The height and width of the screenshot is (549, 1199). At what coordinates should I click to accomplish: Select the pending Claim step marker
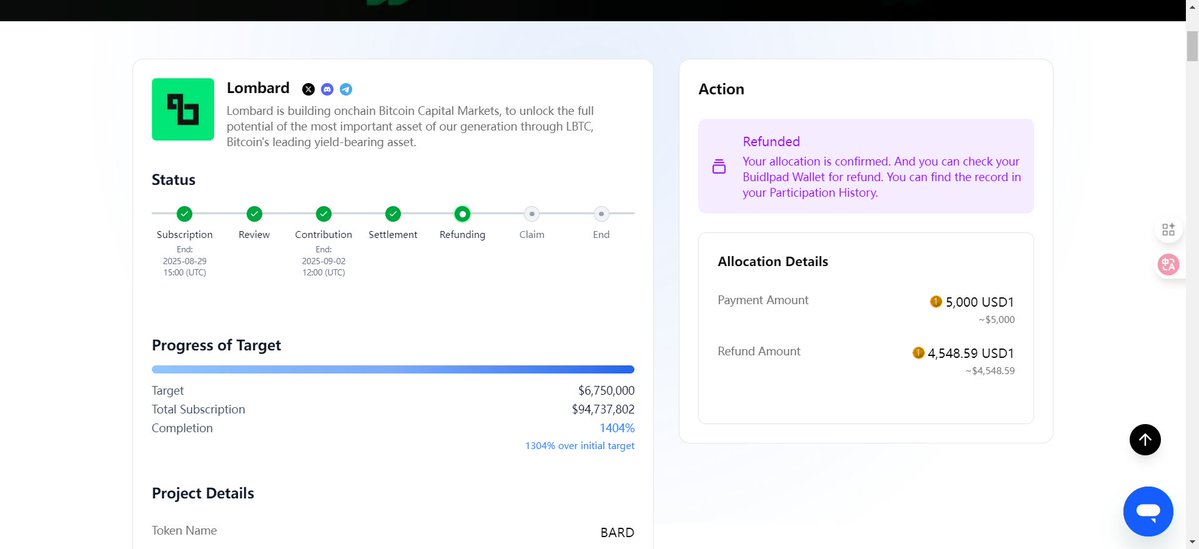[532, 213]
